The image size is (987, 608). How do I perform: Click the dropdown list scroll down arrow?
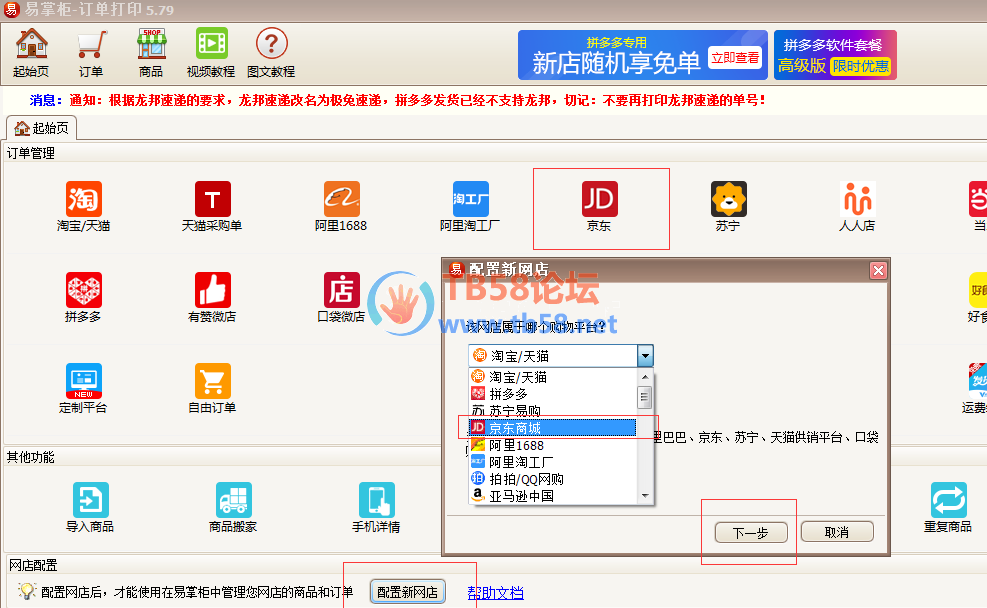pyautogui.click(x=645, y=496)
